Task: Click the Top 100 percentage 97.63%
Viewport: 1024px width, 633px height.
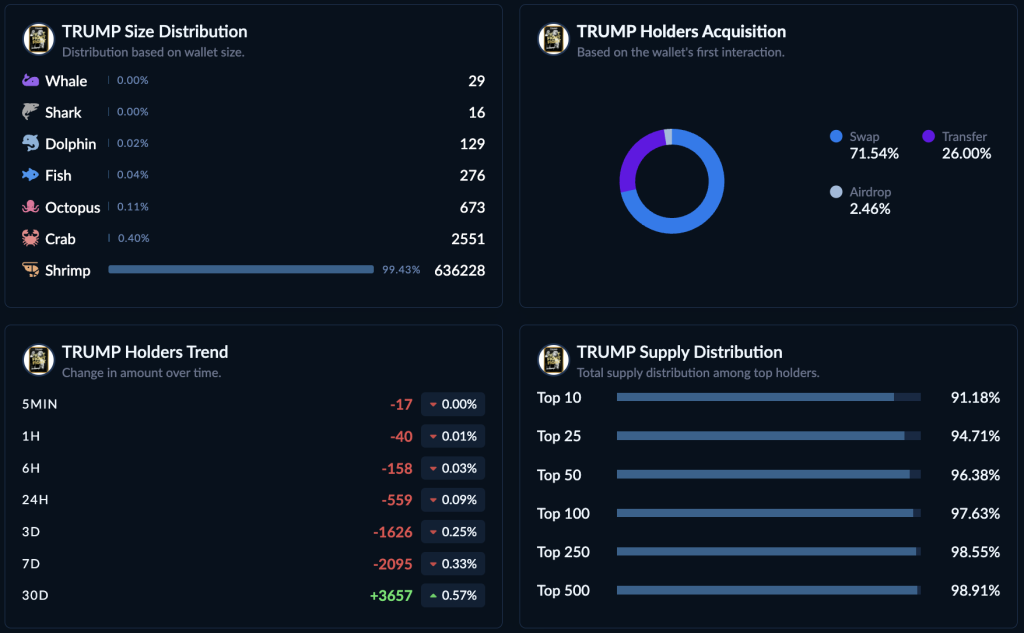Action: point(975,513)
